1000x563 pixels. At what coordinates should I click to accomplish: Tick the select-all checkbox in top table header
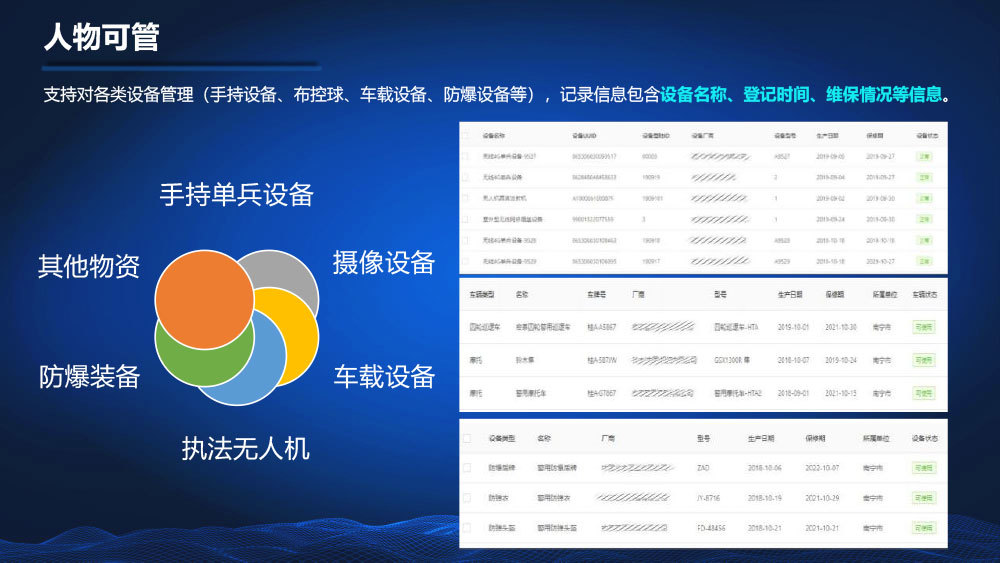[x=465, y=134]
